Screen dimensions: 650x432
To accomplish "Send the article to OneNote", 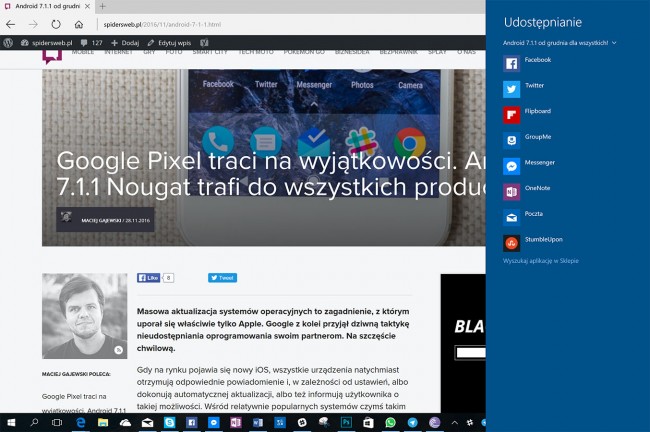I will pyautogui.click(x=527, y=192).
